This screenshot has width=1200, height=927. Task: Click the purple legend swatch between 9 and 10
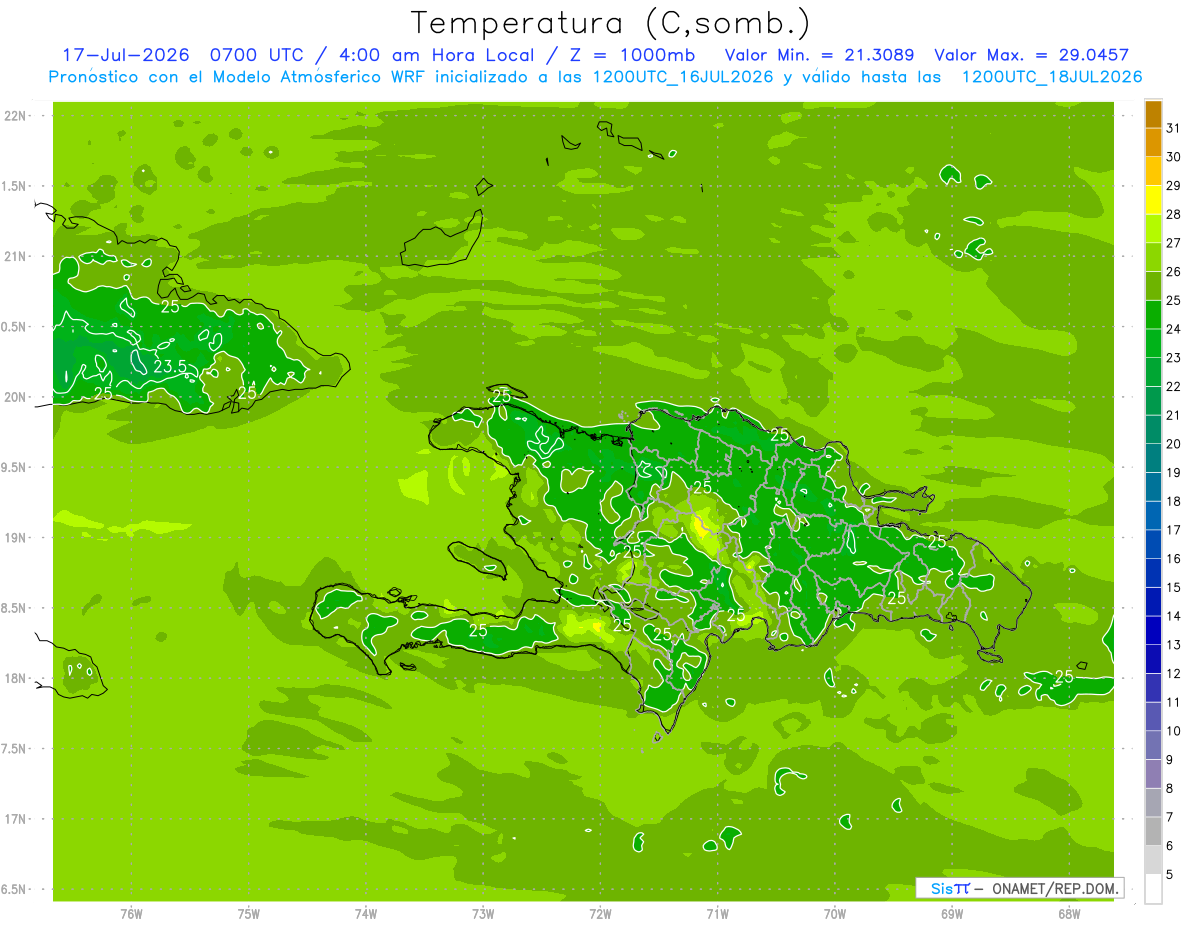click(1153, 745)
